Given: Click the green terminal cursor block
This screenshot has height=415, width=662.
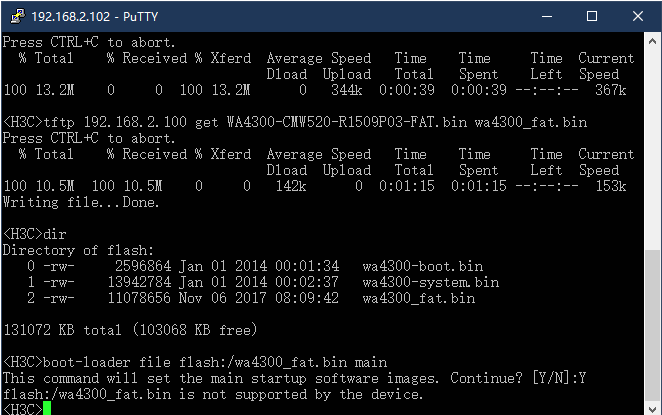Looking at the screenshot, I should [46, 409].
